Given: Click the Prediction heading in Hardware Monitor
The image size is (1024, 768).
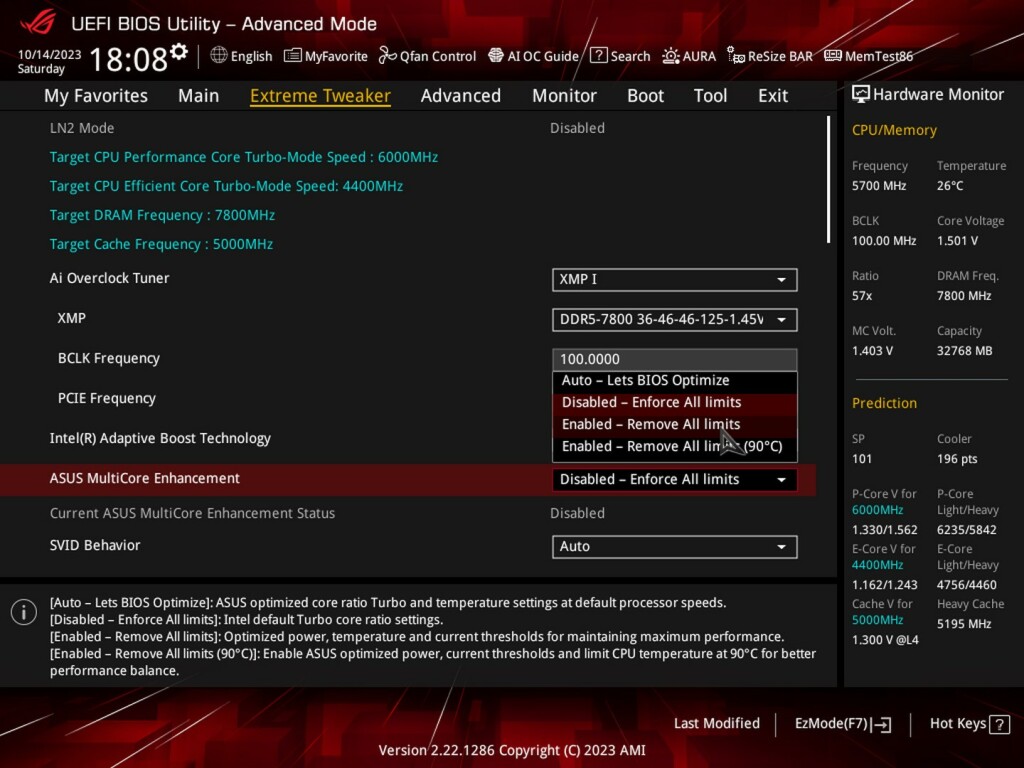Looking at the screenshot, I should (x=884, y=404).
